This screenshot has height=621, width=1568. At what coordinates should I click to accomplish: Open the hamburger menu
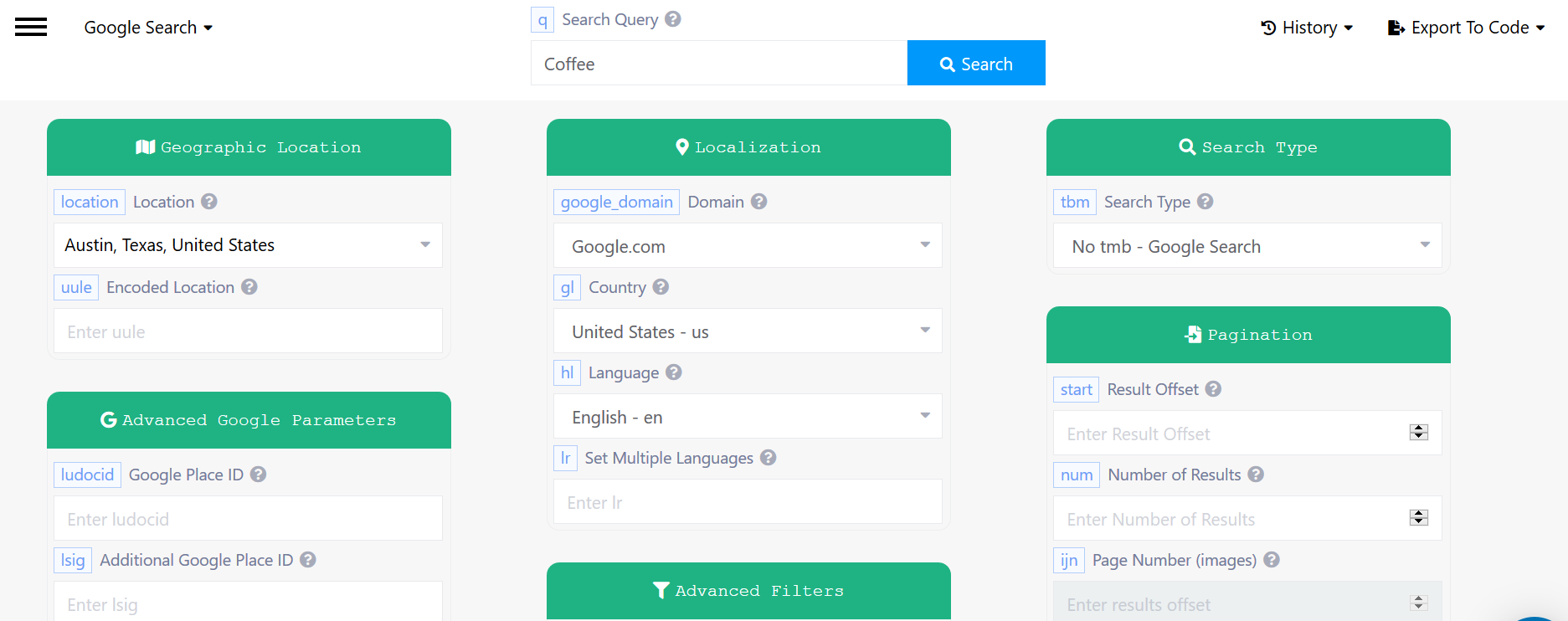(x=31, y=28)
